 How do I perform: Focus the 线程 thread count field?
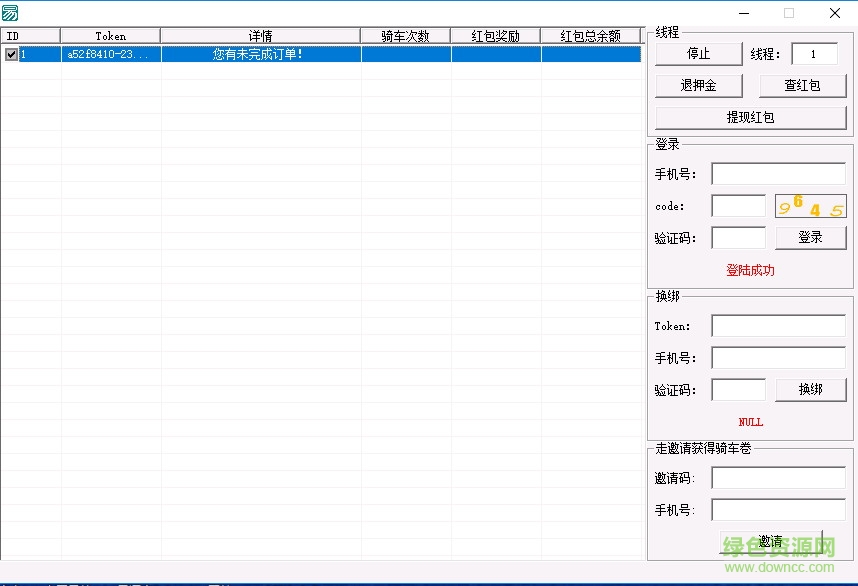814,54
